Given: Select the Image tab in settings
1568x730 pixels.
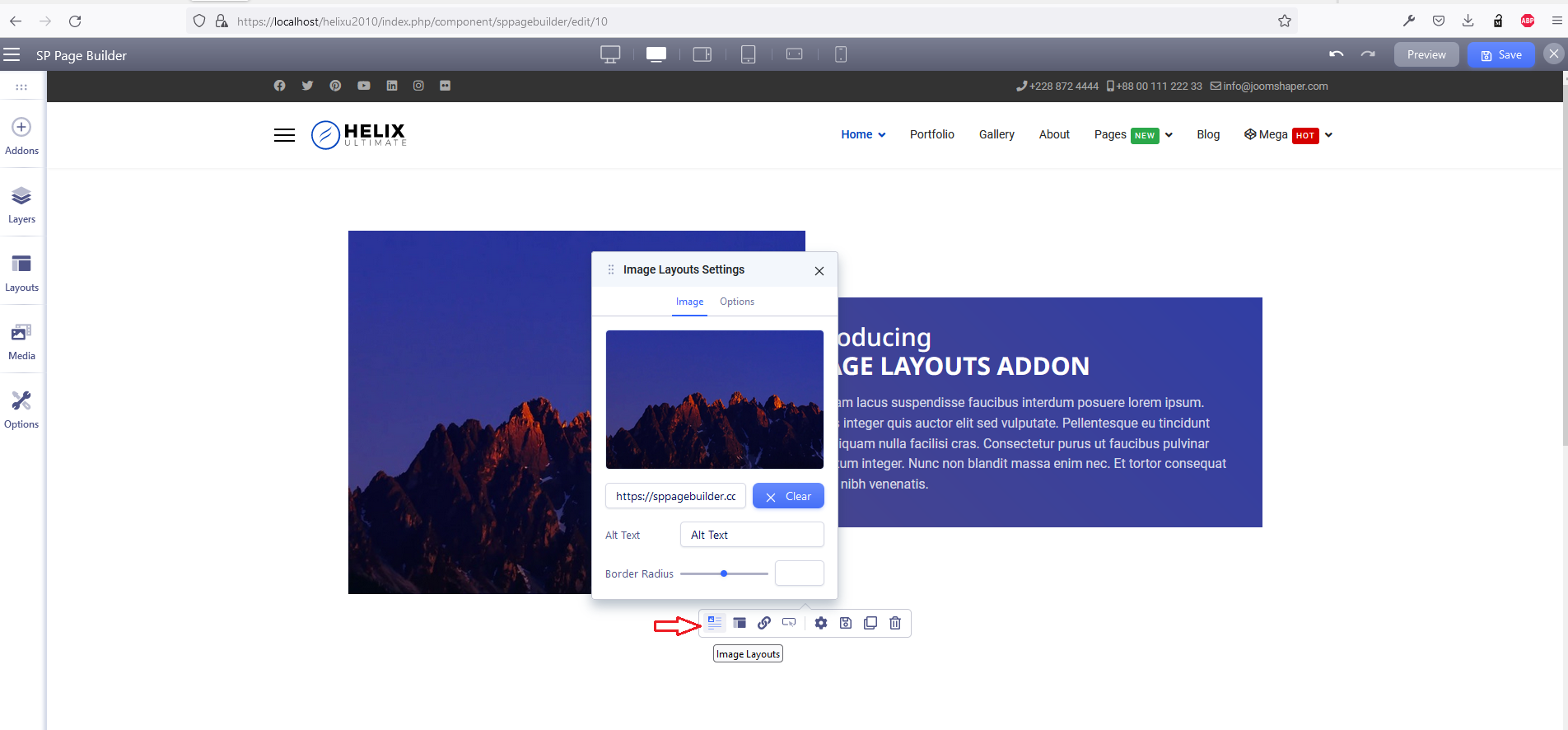Looking at the screenshot, I should click(689, 302).
